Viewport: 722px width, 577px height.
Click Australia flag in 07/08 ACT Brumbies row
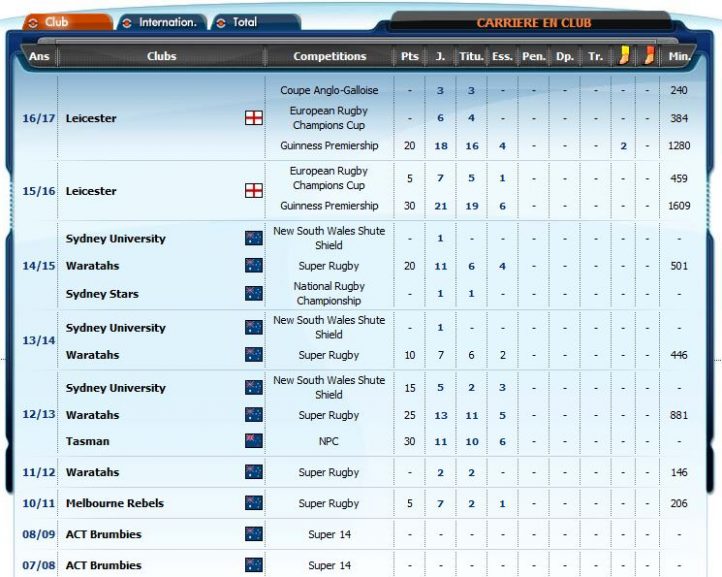254,565
